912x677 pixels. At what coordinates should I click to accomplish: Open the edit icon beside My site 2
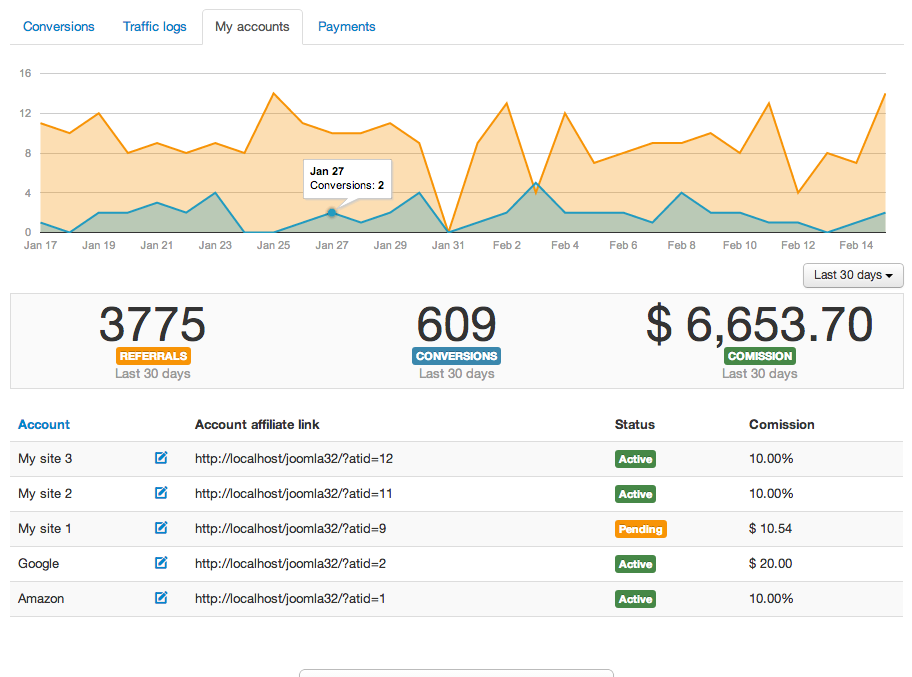(161, 493)
